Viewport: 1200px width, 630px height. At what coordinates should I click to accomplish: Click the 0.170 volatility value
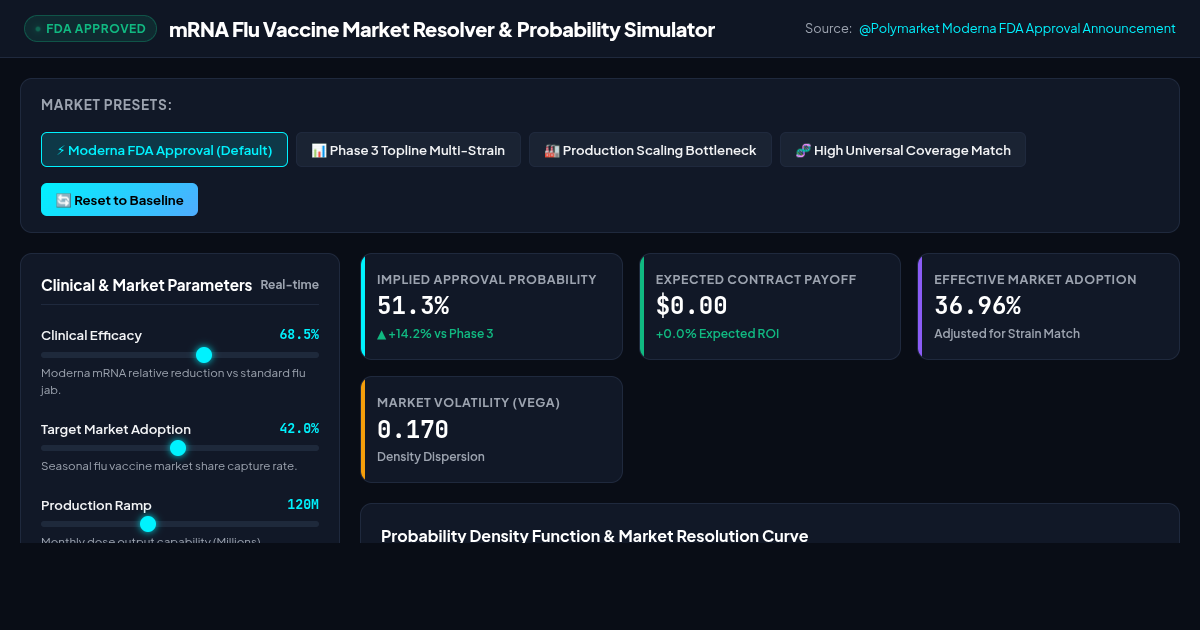pyautogui.click(x=413, y=429)
